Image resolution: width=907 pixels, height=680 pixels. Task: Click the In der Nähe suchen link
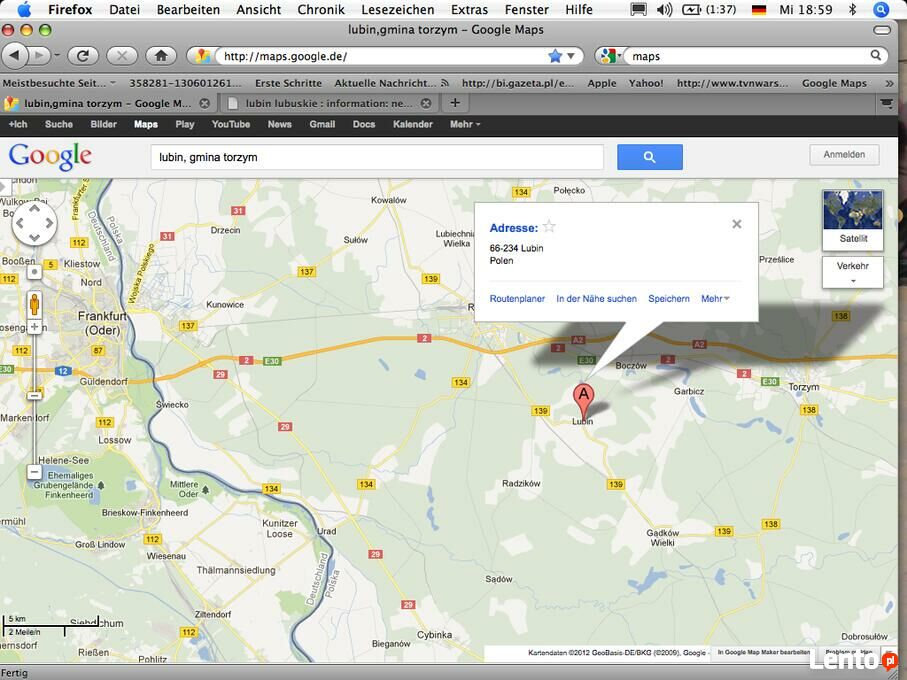point(596,299)
